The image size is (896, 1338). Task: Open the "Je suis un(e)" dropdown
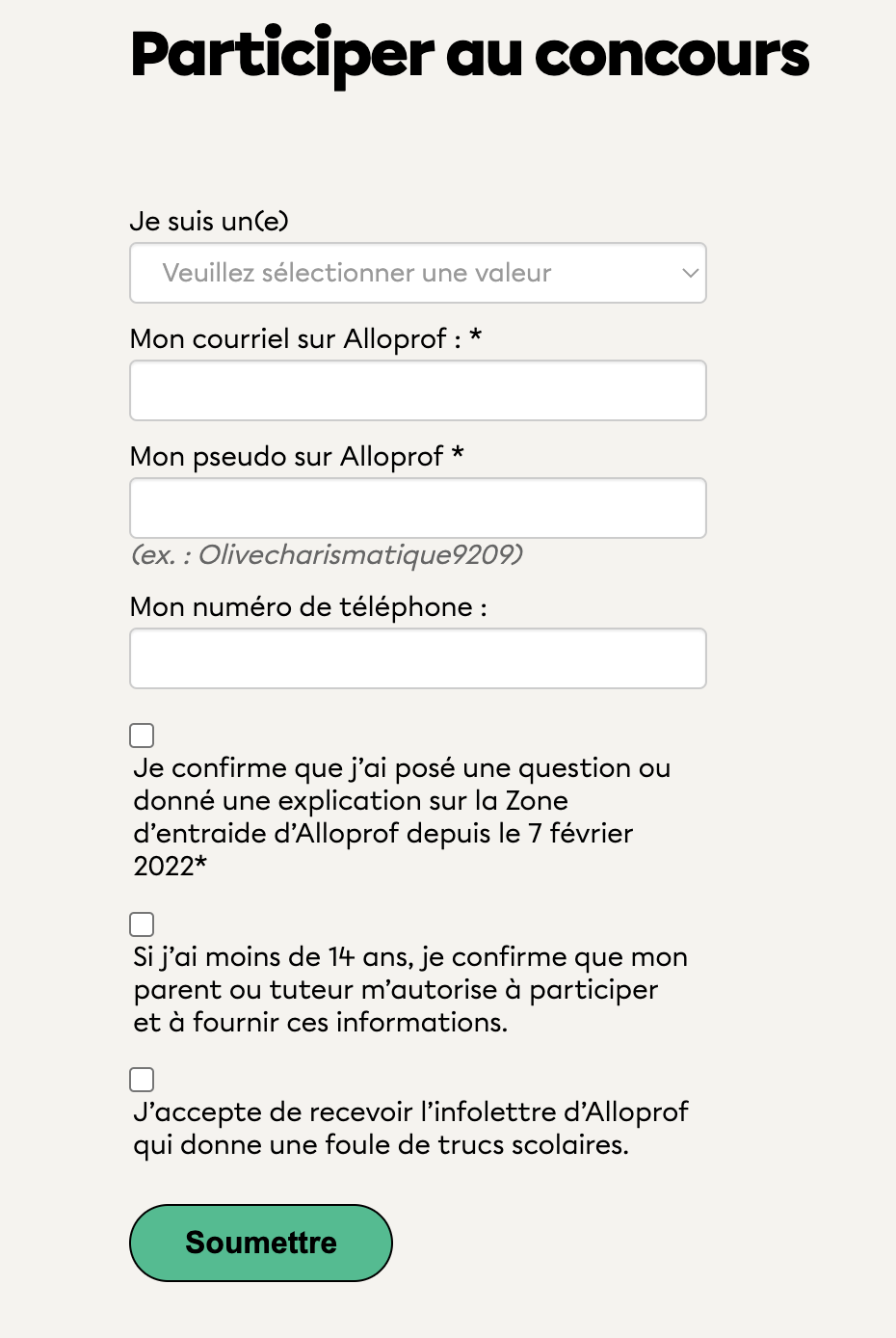[417, 273]
